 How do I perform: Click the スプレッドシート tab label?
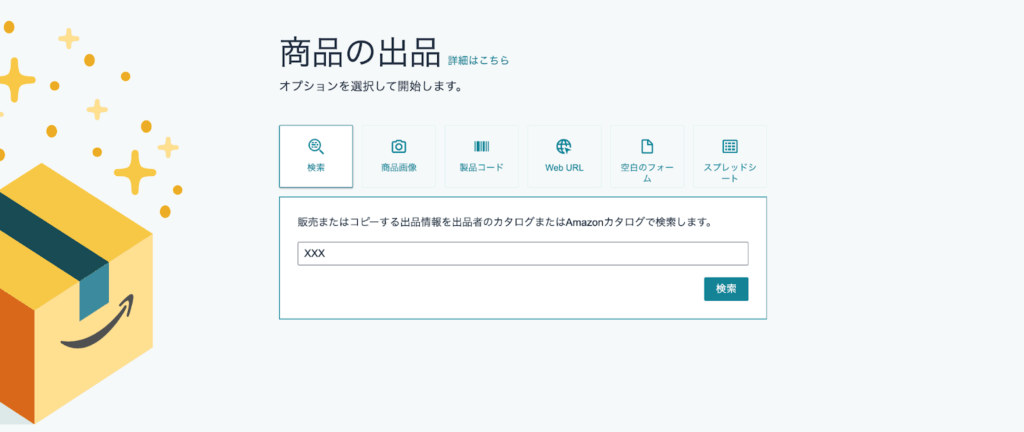(x=730, y=173)
